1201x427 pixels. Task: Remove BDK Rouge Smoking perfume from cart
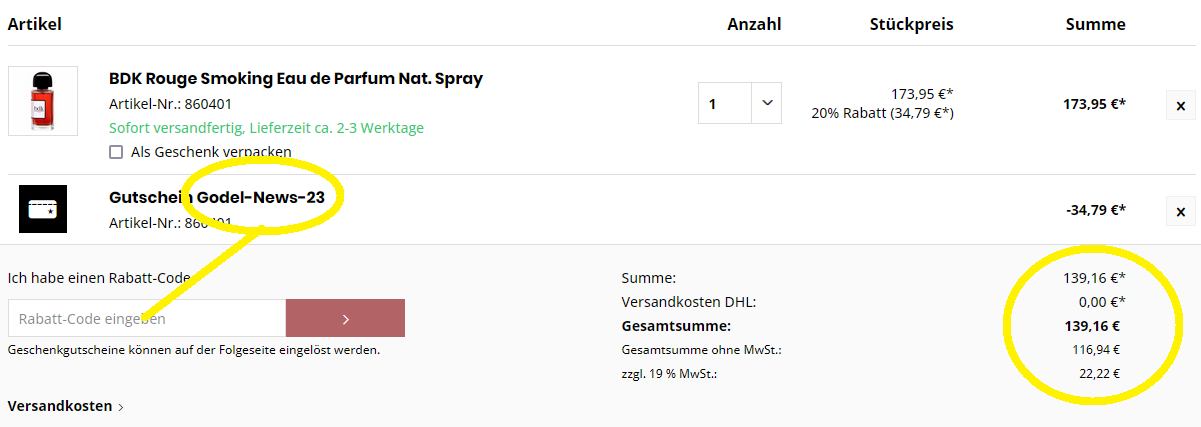(1180, 105)
